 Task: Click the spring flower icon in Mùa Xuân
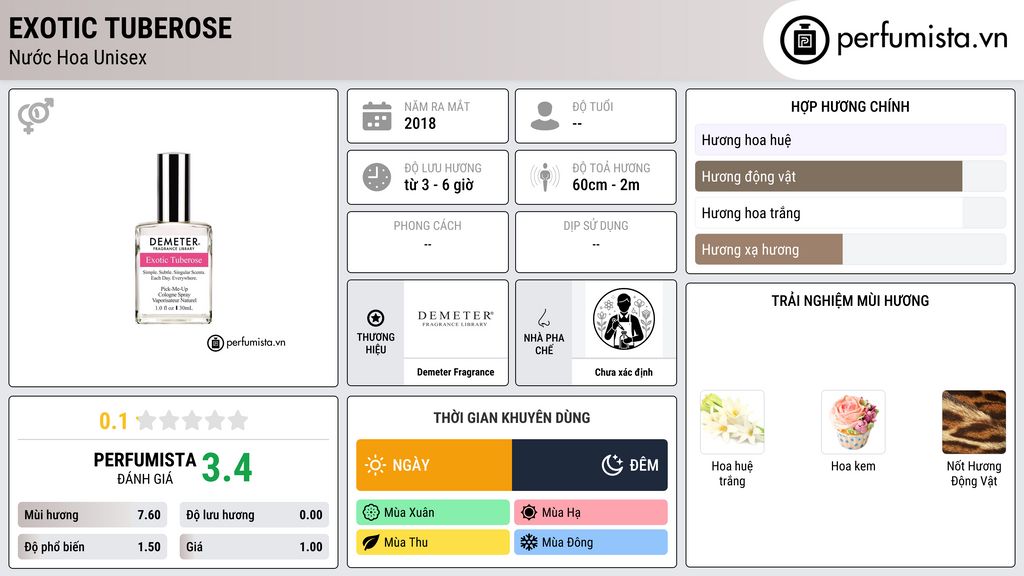coord(370,513)
